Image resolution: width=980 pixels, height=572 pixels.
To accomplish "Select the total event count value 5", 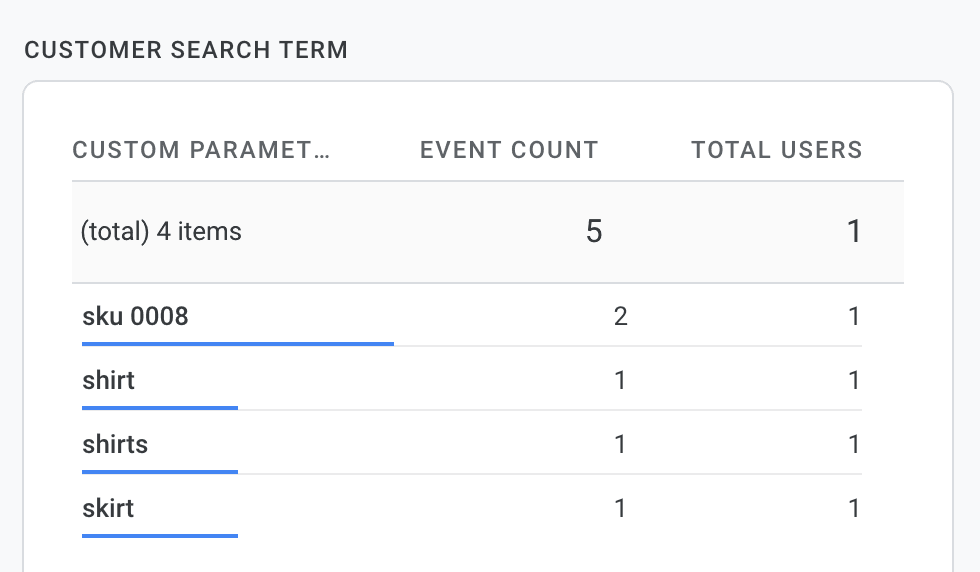I will pos(593,232).
